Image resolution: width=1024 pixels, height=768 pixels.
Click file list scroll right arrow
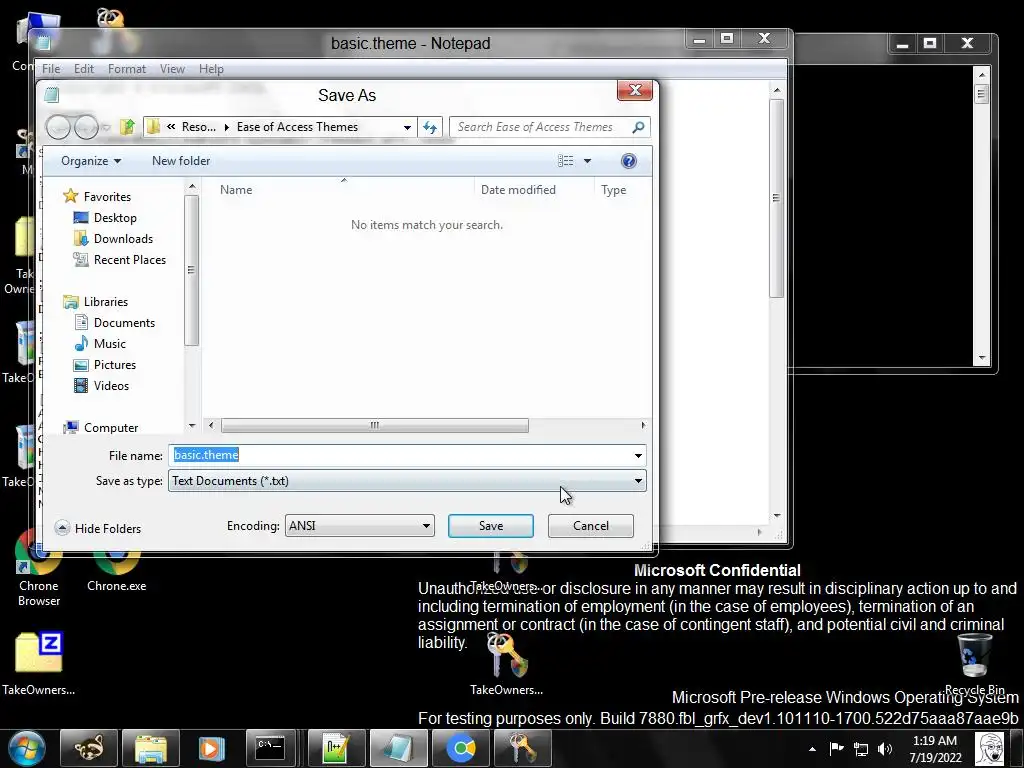coord(643,425)
